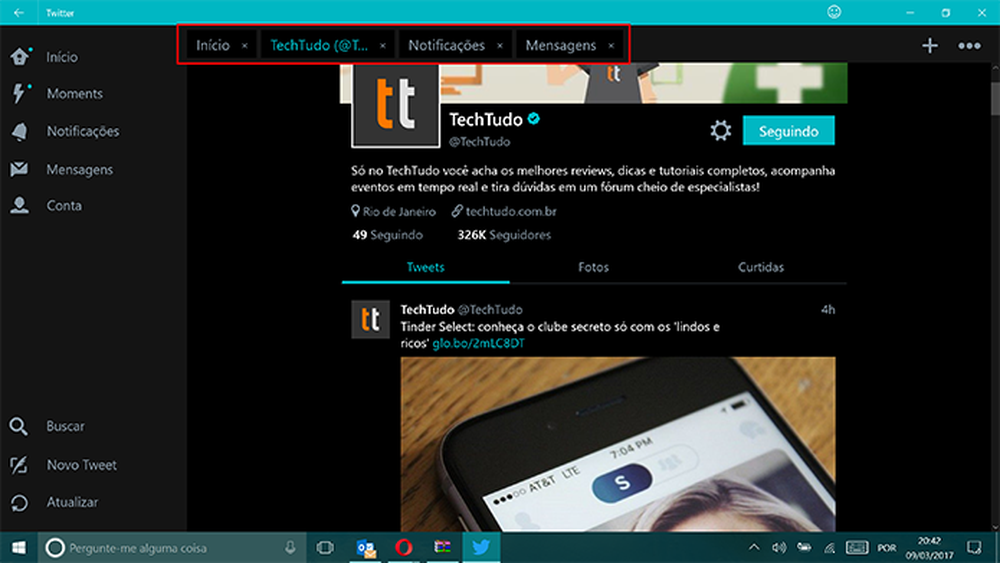Select the Fotos profile tab
The height and width of the screenshot is (563, 1000).
594,267
